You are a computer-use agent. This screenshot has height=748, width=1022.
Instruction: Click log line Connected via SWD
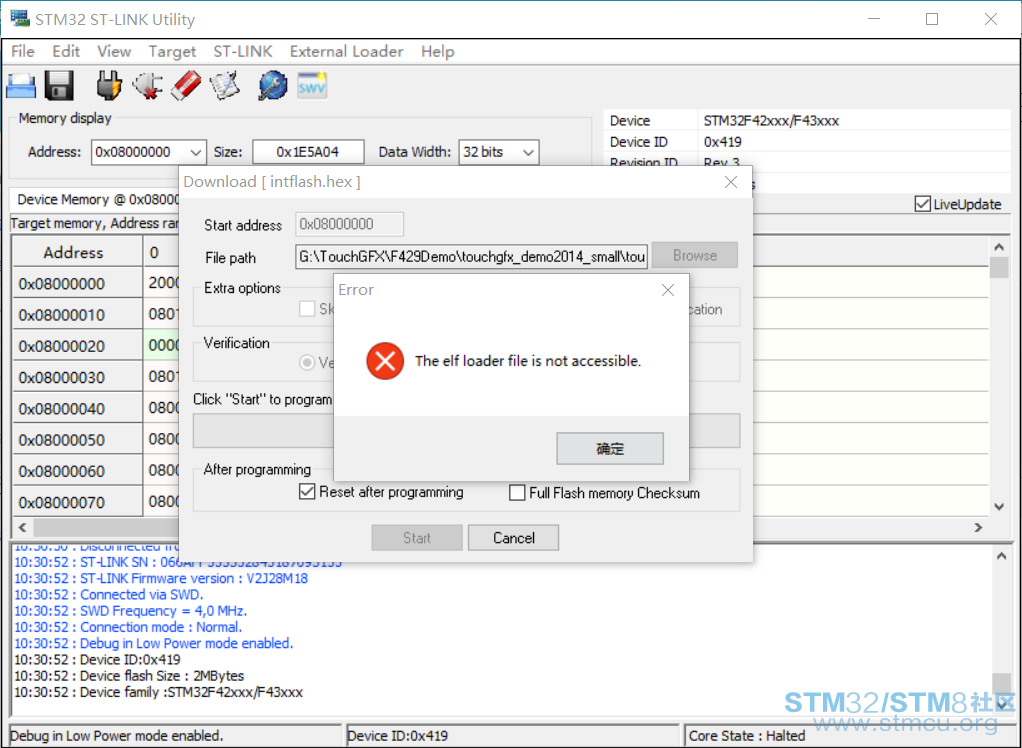[x=109, y=594]
